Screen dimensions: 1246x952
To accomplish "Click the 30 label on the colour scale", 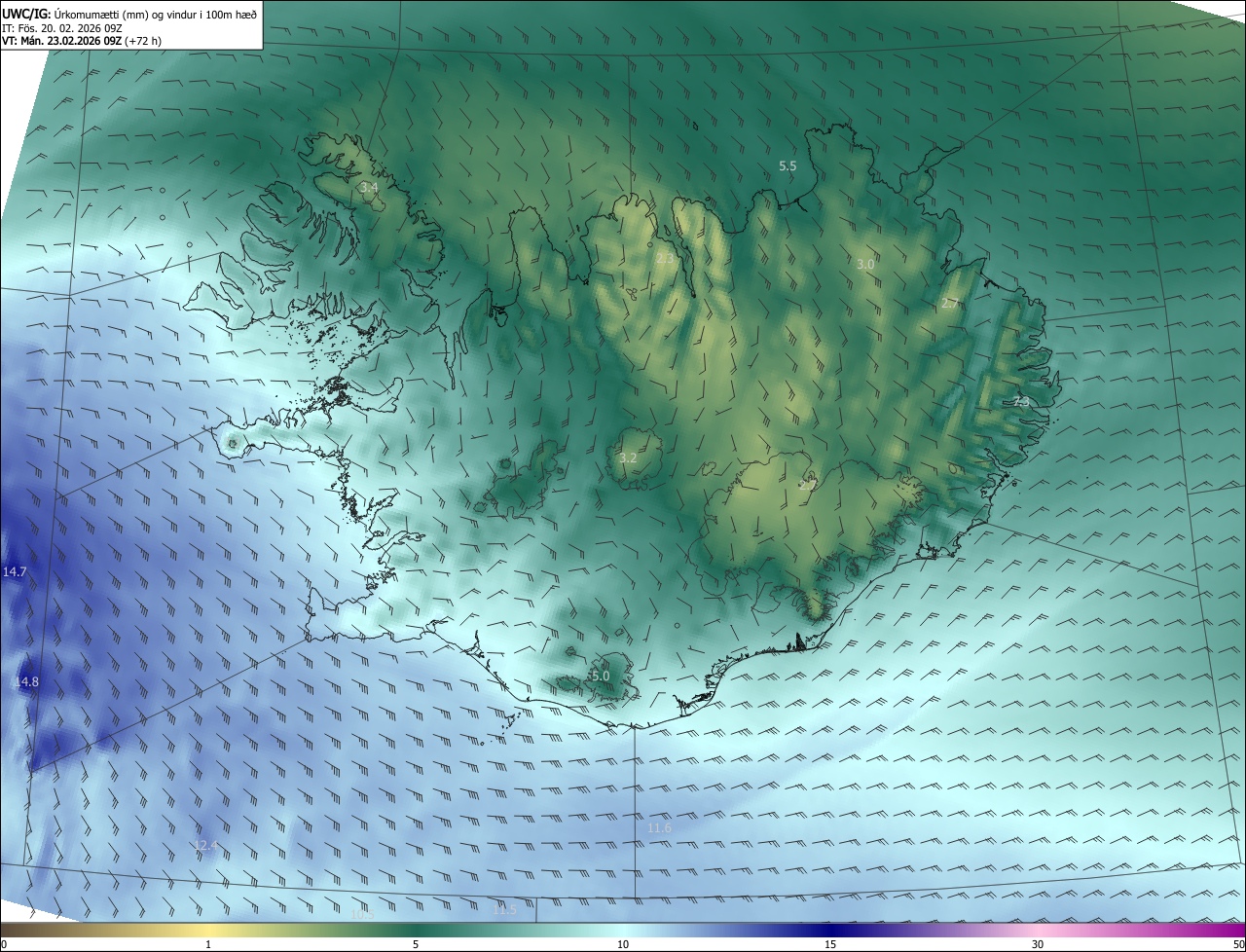I will coord(1038,944).
